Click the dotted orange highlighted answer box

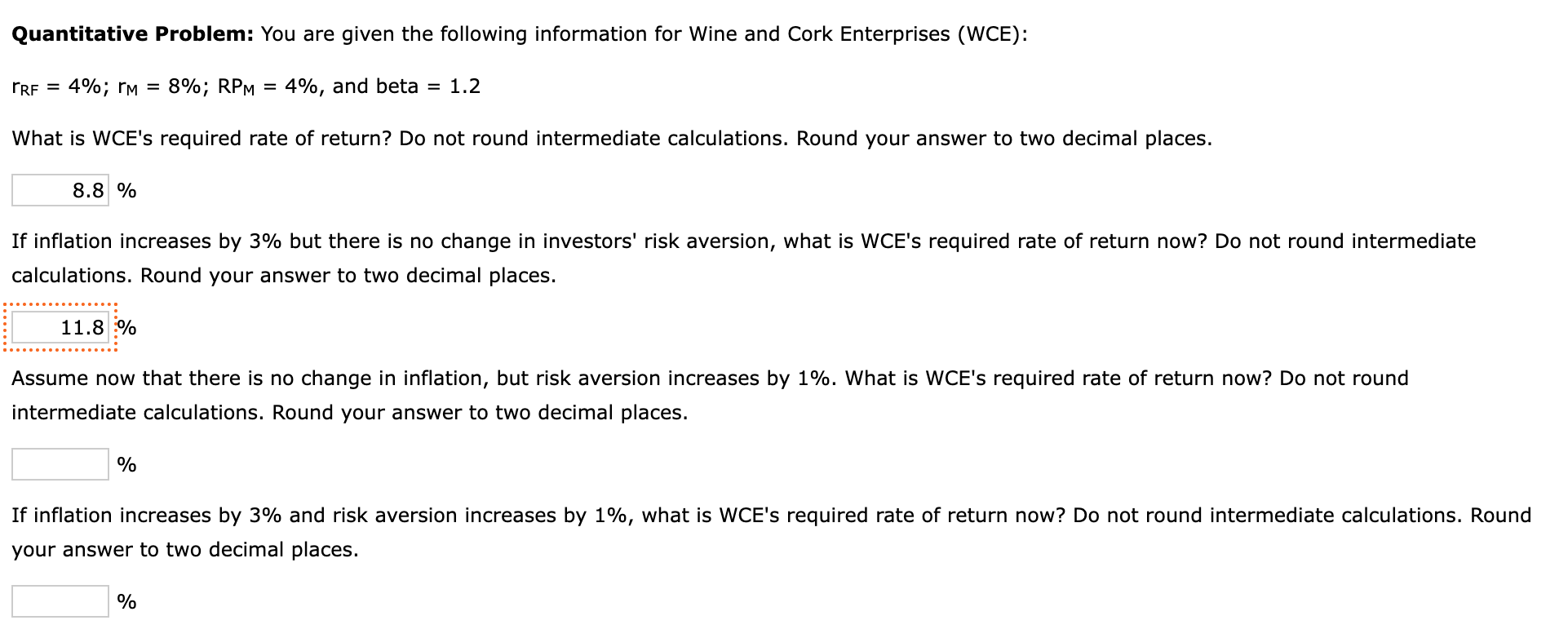coord(61,327)
